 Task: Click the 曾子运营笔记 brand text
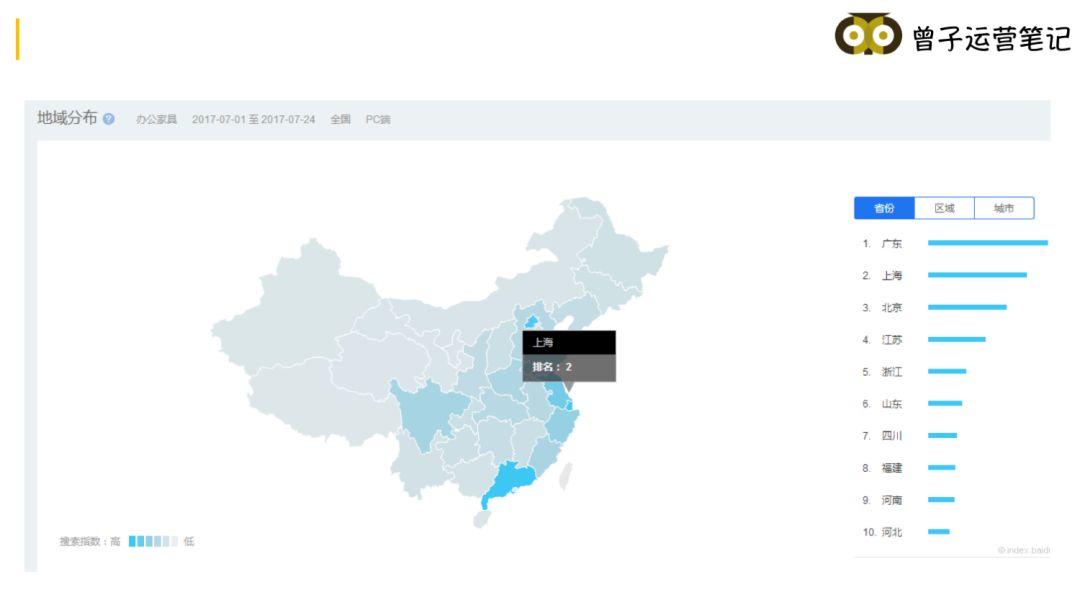(x=992, y=39)
